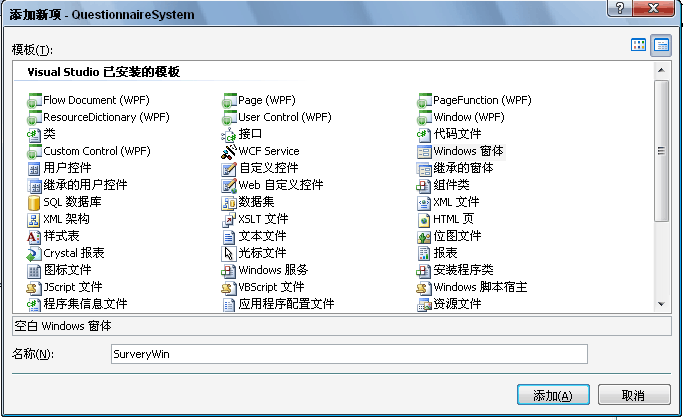Choose the 光标文件 cursor template icon
Image resolution: width=683 pixels, height=420 pixels.
click(229, 254)
